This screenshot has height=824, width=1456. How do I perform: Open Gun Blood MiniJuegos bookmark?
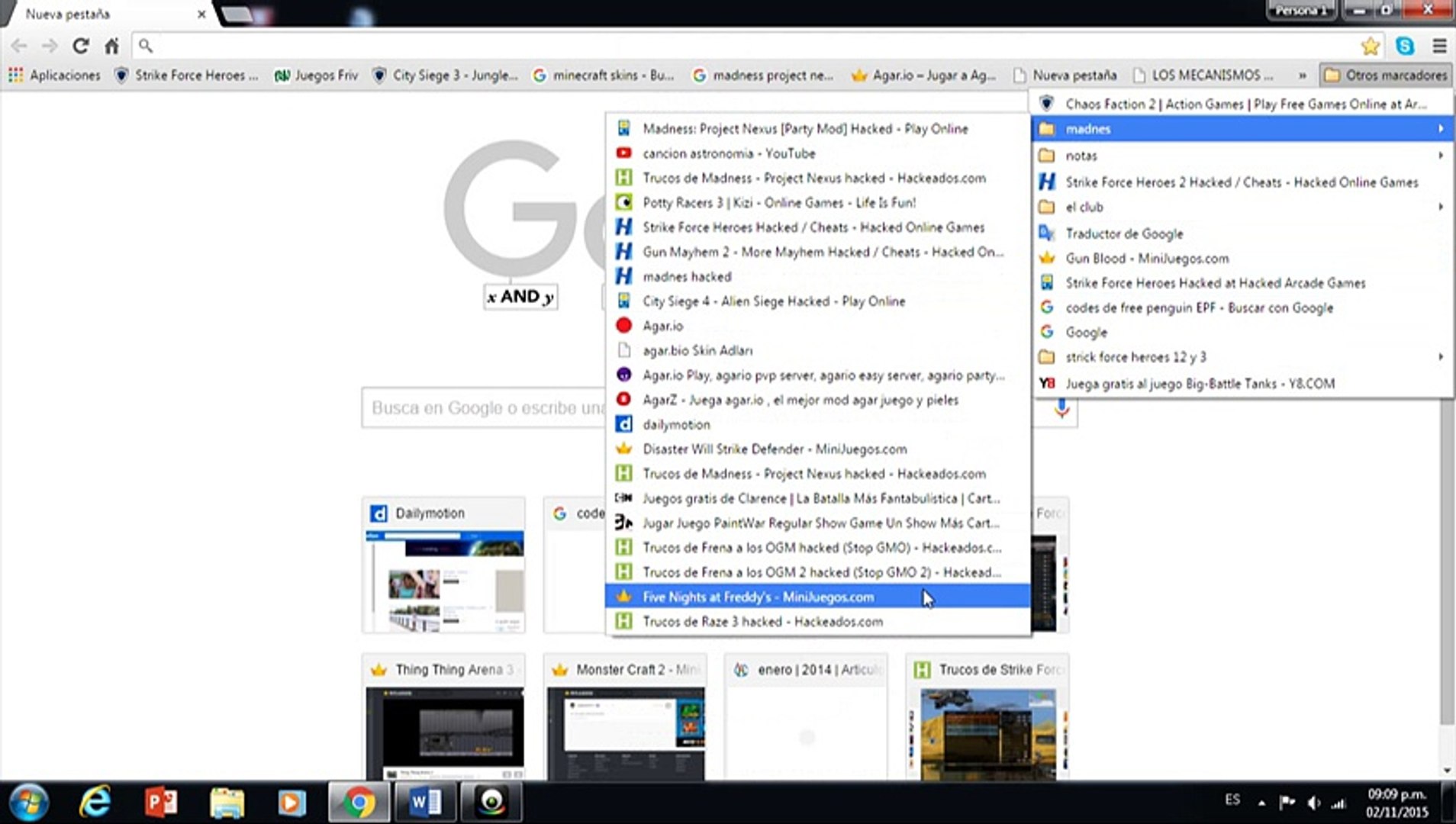1243,259
